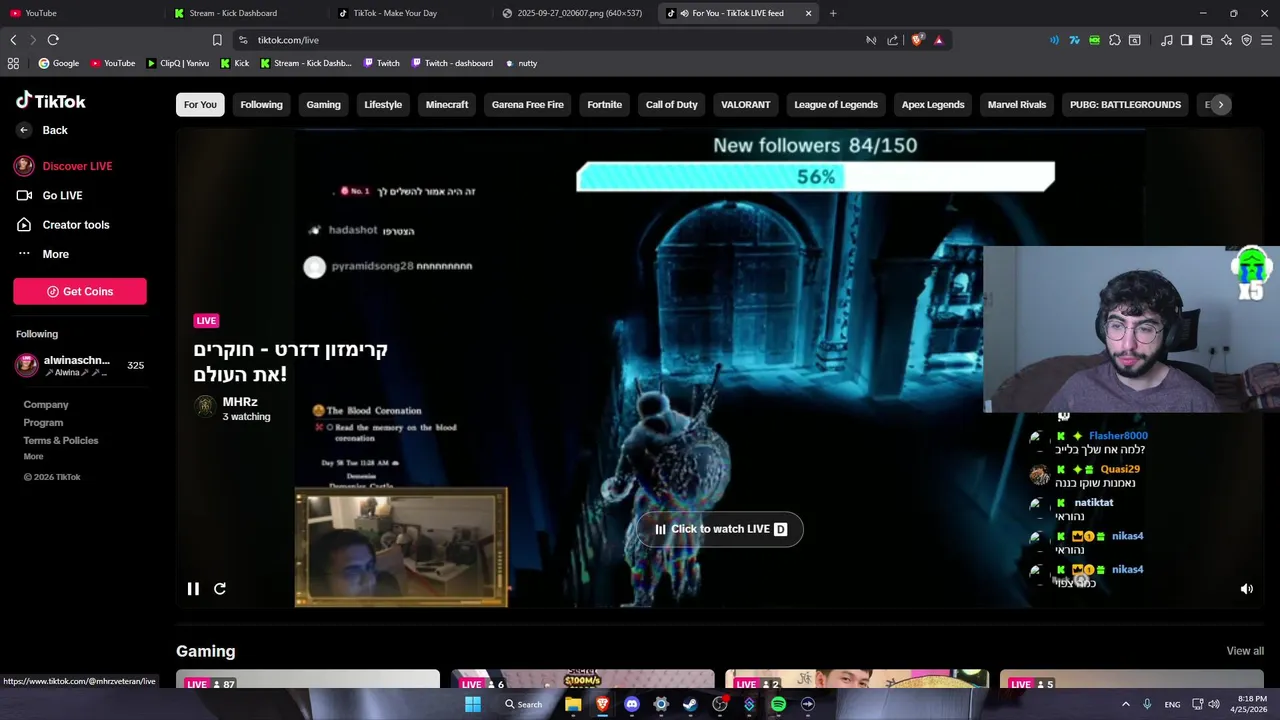This screenshot has width=1280, height=720.
Task: Click the New followers progress bar
Action: pos(815,177)
